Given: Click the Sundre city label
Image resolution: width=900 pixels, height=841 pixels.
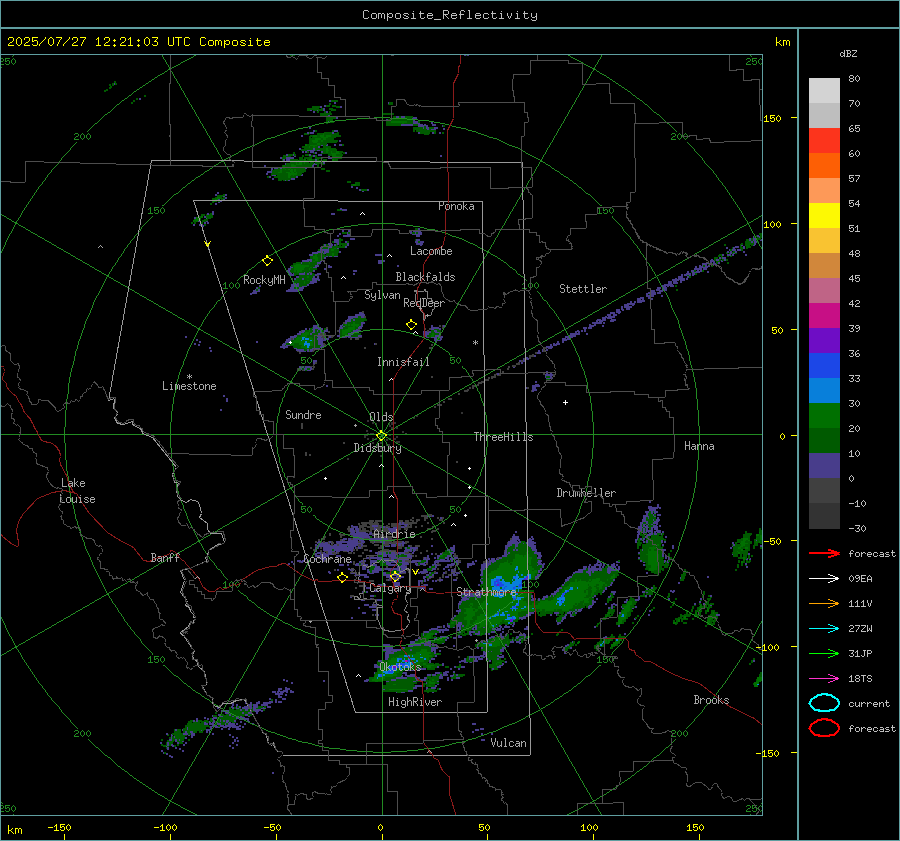Looking at the screenshot, I should 303,414.
